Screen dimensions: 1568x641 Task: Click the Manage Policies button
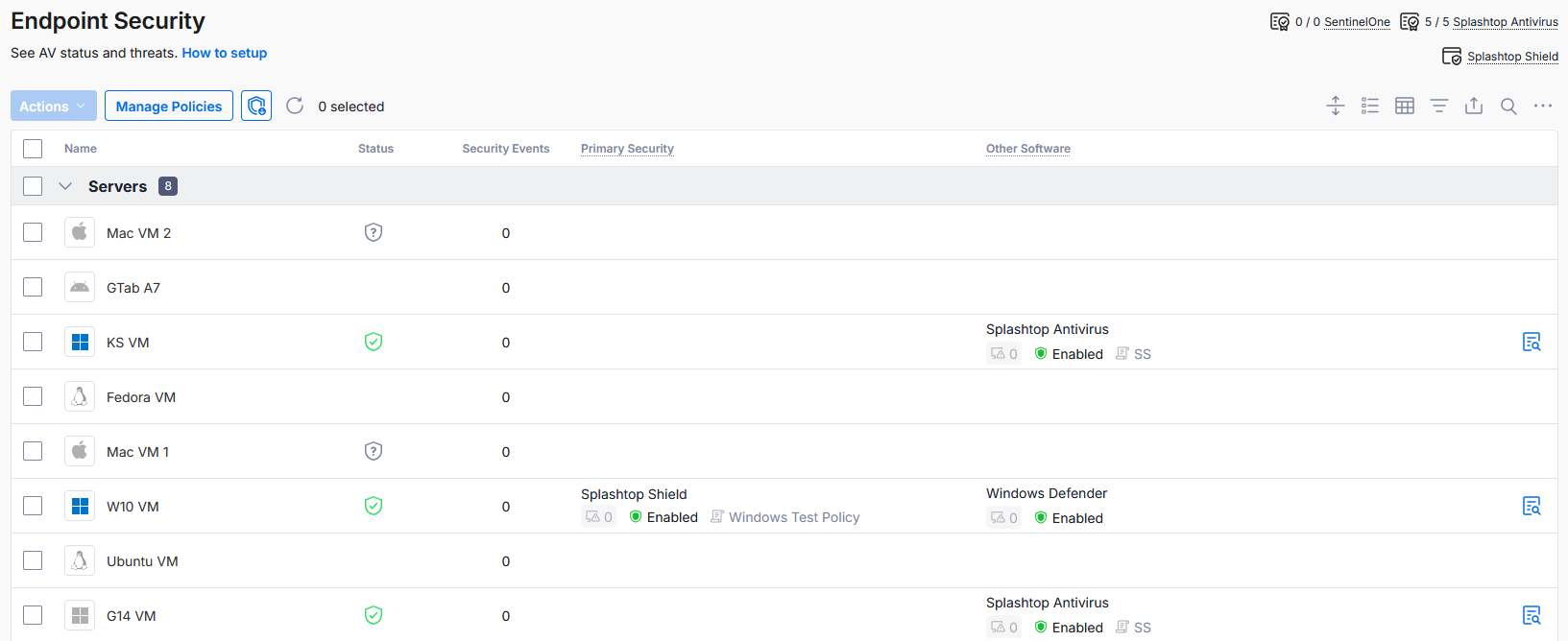pos(169,106)
